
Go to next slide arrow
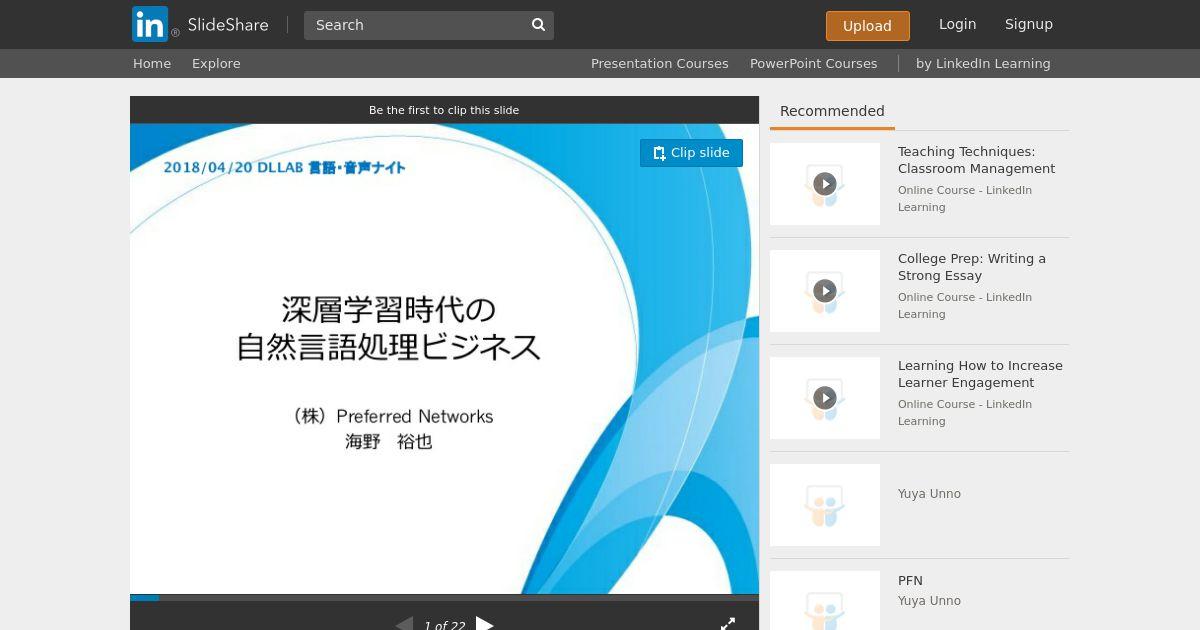point(485,624)
